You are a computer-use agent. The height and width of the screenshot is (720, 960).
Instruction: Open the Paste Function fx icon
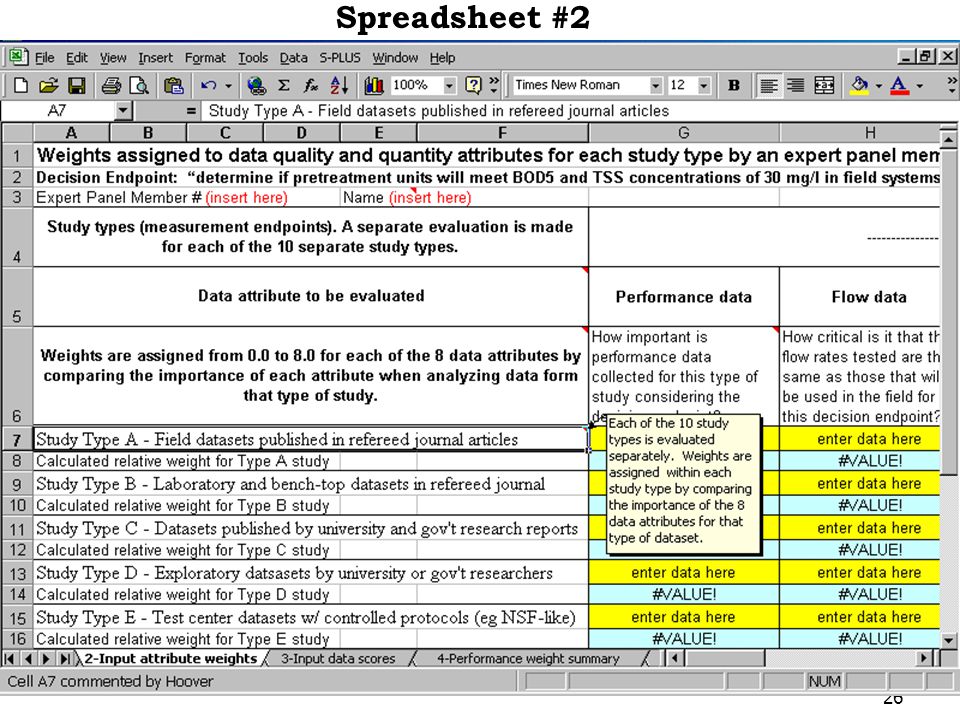tap(310, 85)
